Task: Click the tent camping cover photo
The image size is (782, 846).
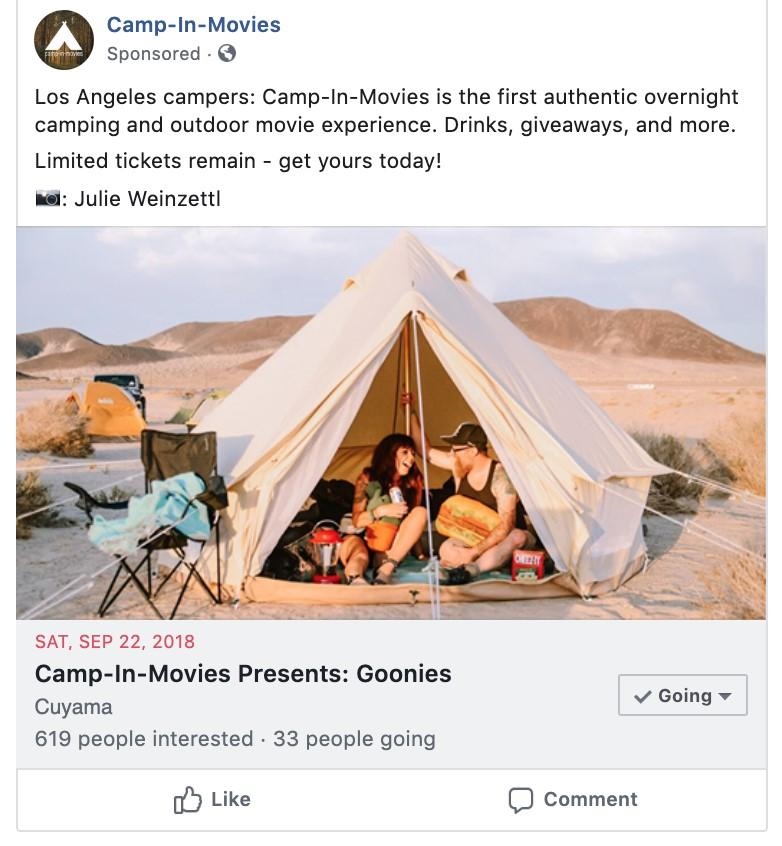Action: click(x=391, y=420)
